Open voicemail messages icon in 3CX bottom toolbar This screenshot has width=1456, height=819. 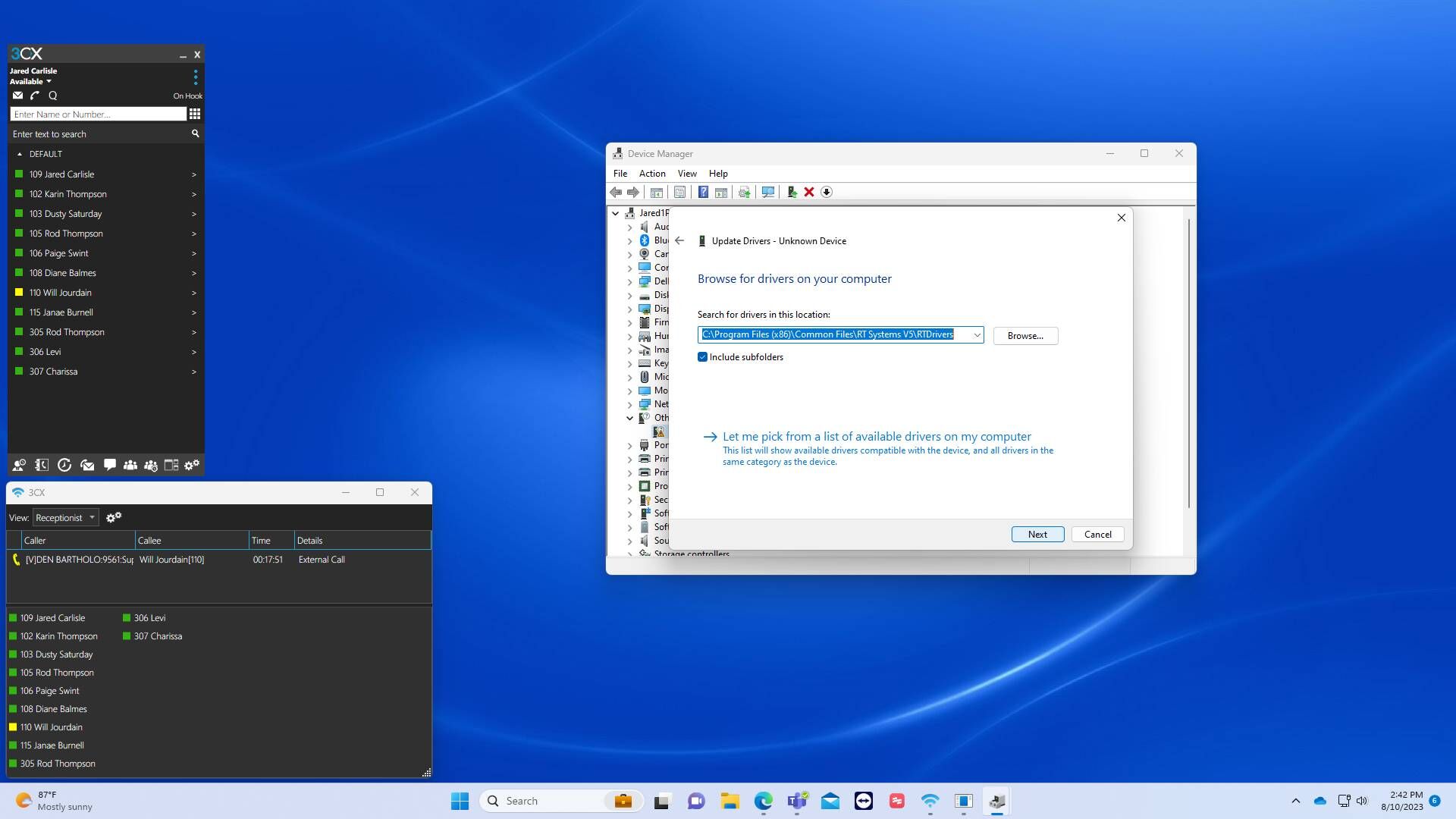point(87,465)
